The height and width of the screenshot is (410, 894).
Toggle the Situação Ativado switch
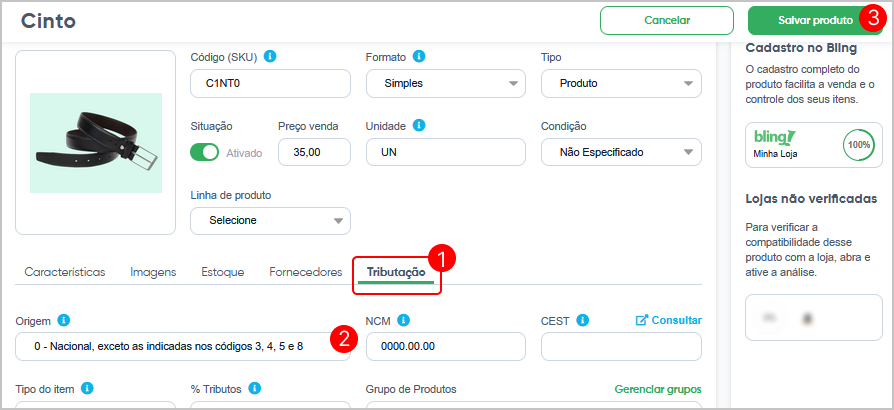pos(204,152)
